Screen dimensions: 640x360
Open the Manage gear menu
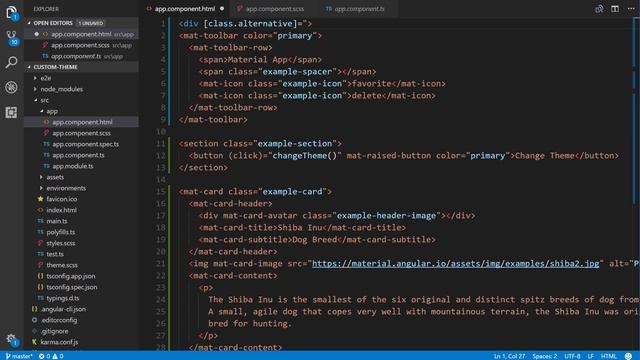click(x=11, y=339)
